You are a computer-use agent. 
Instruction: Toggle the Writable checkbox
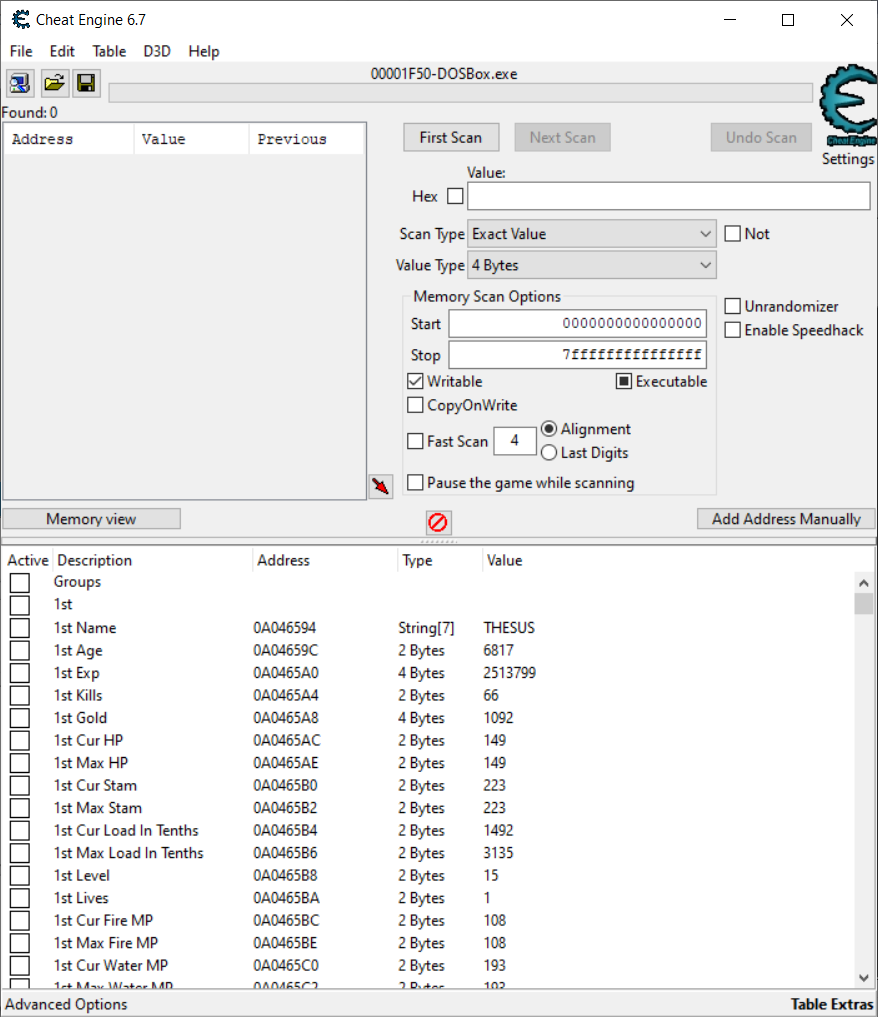pos(416,382)
